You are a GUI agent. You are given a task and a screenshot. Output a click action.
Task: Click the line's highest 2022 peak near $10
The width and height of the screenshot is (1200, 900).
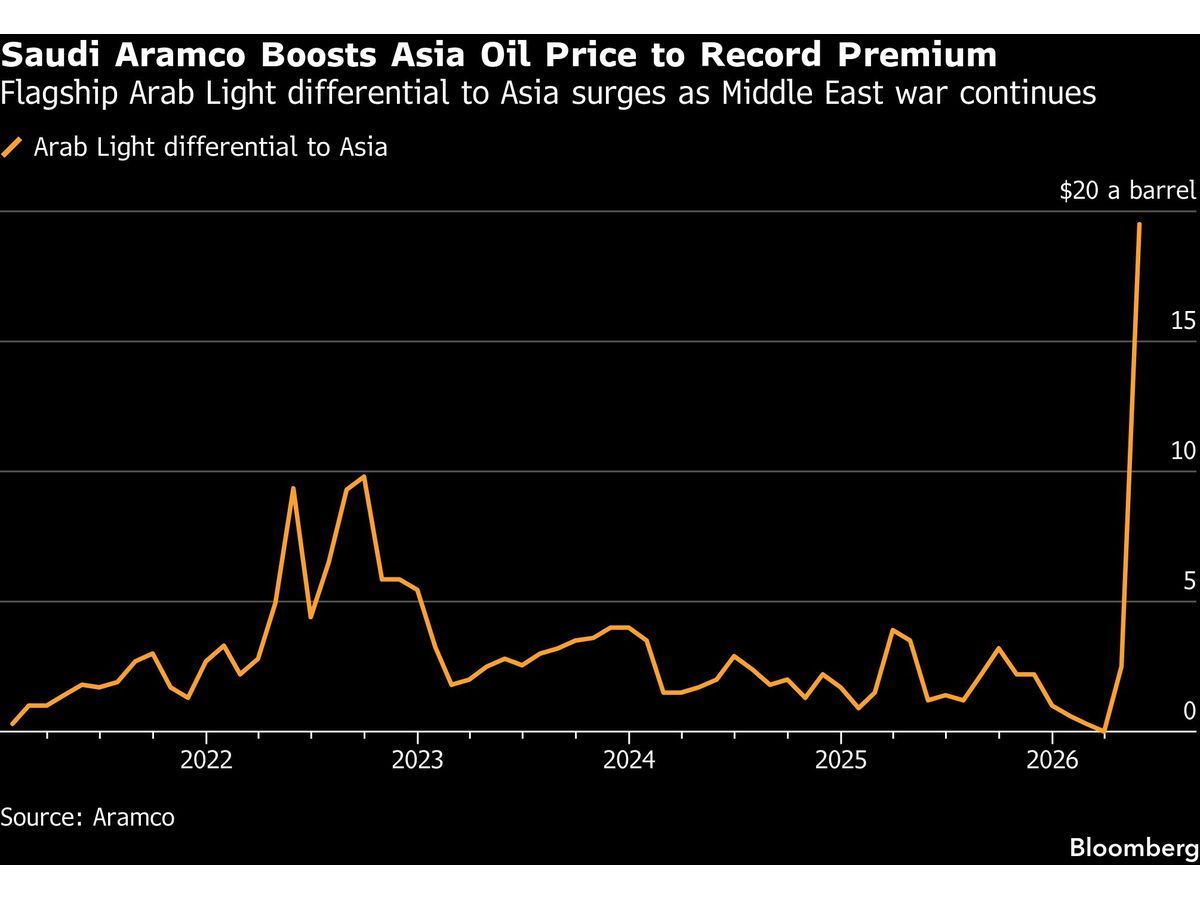[x=364, y=477]
